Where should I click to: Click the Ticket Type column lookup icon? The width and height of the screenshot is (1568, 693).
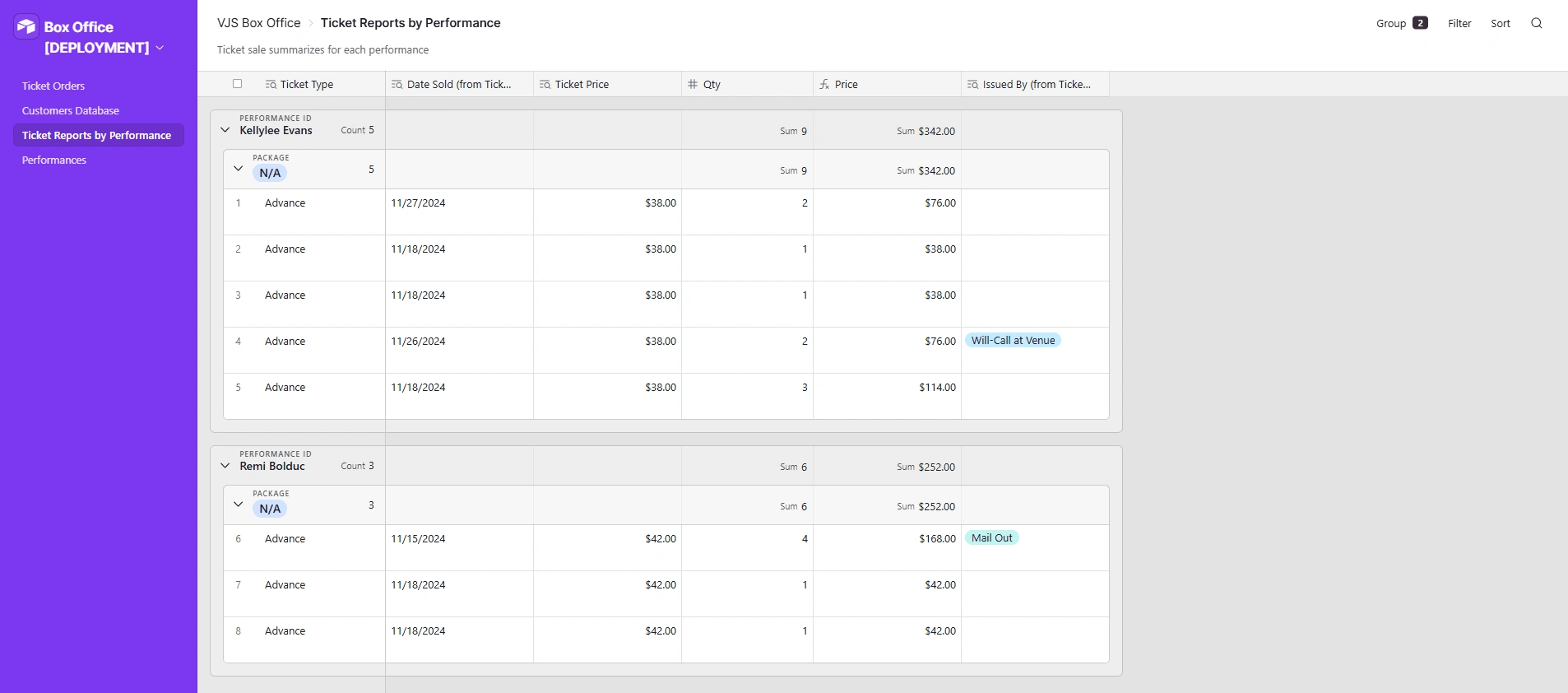pyautogui.click(x=271, y=84)
